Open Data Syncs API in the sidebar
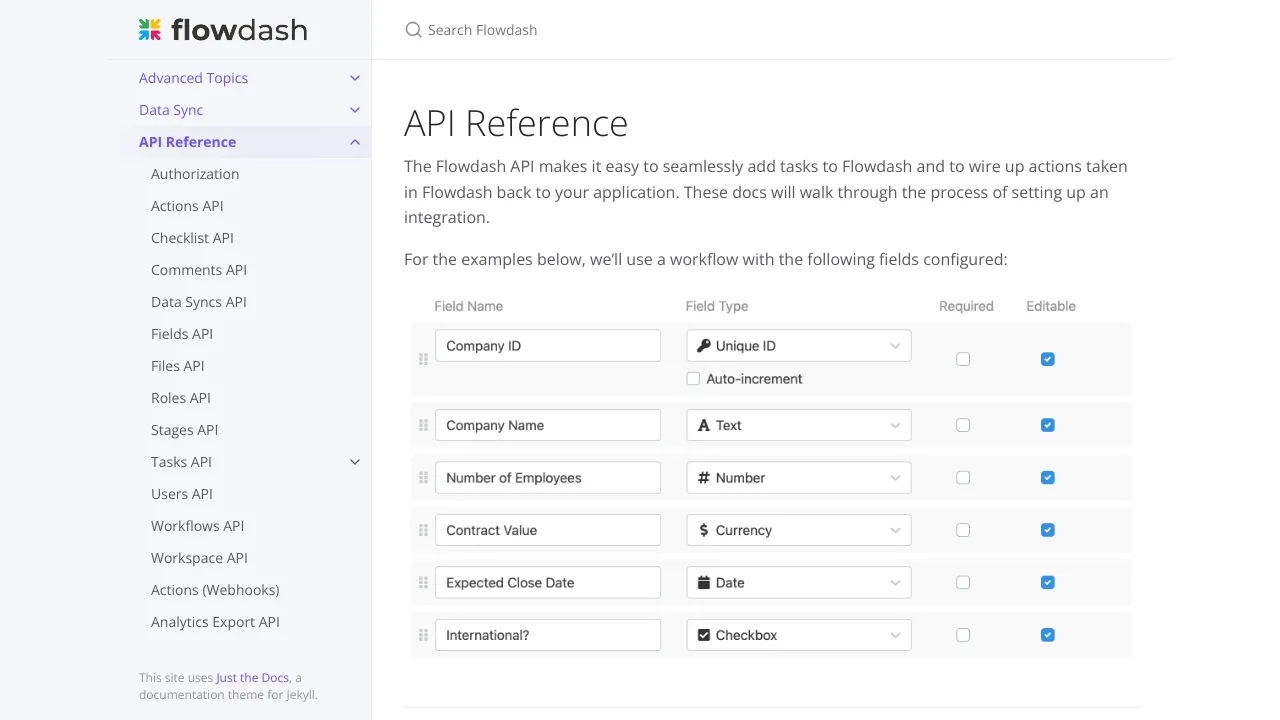The image size is (1280, 720). pyautogui.click(x=199, y=302)
